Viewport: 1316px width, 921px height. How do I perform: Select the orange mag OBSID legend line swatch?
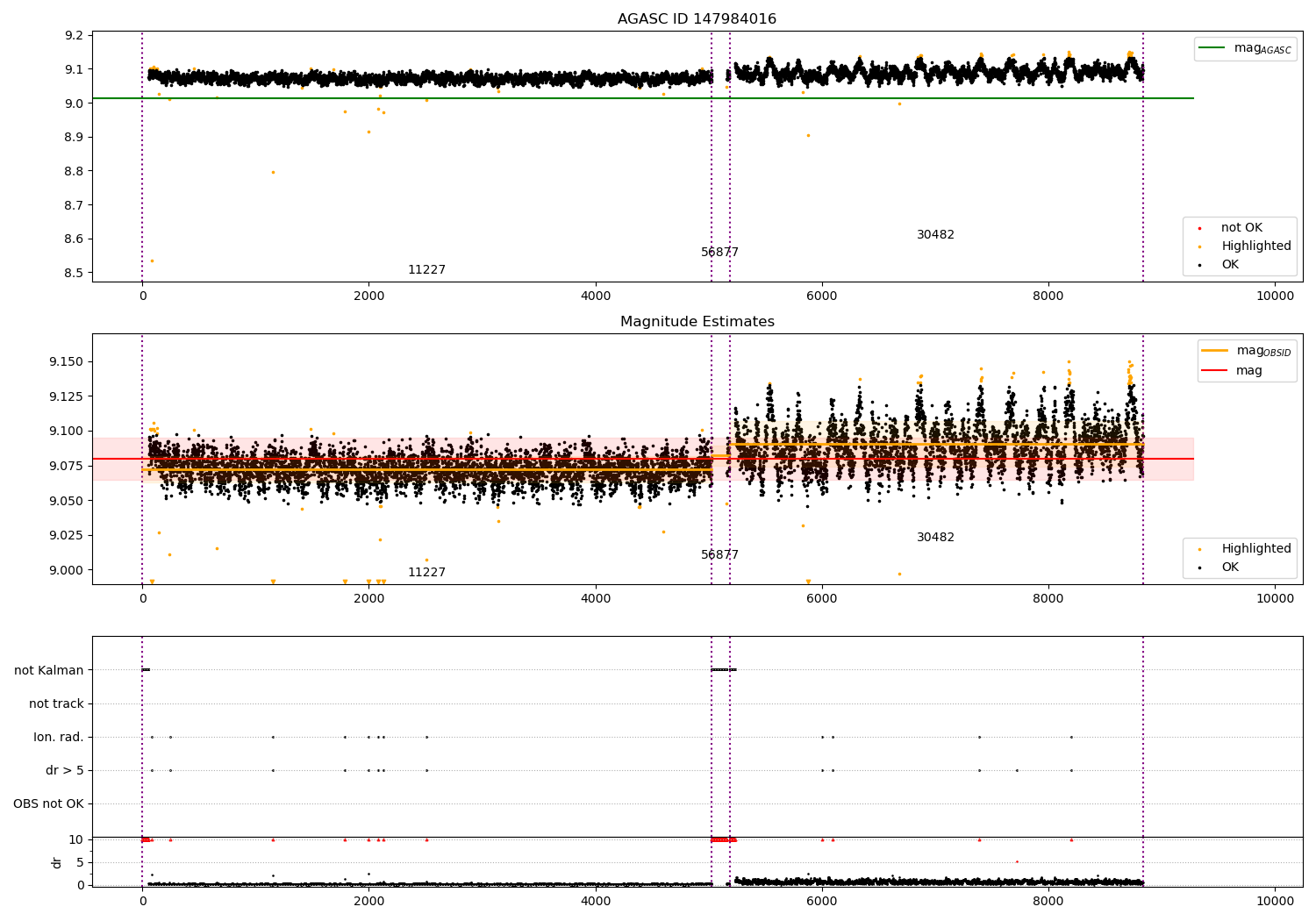[1214, 351]
